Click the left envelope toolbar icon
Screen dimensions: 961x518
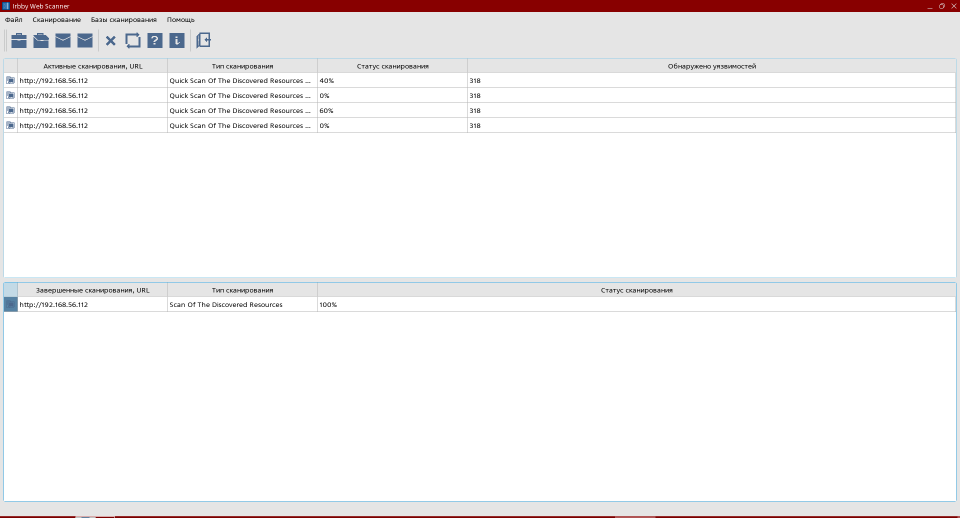(x=63, y=41)
